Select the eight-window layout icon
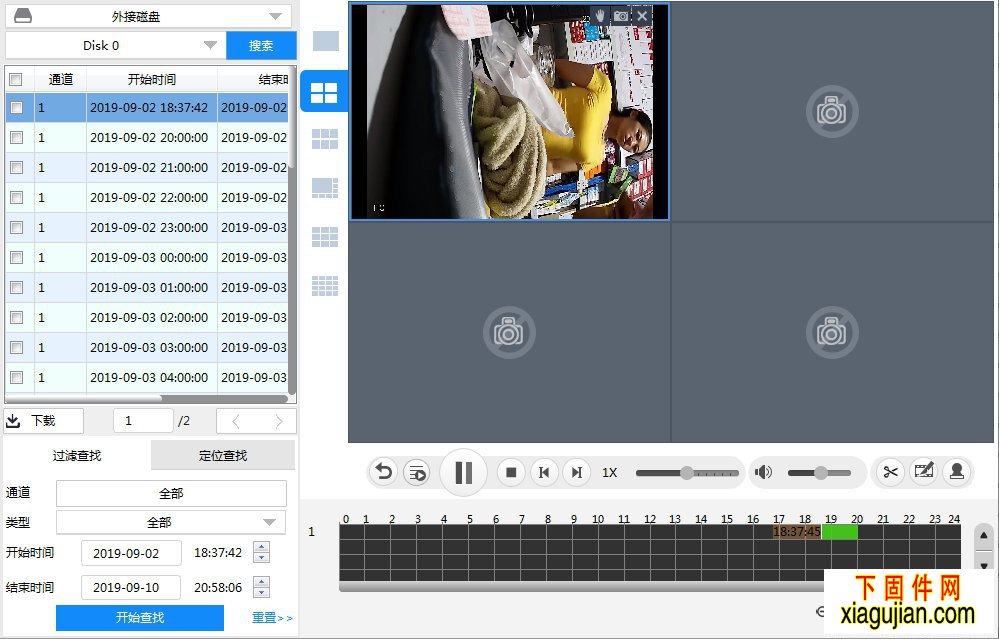 325,188
